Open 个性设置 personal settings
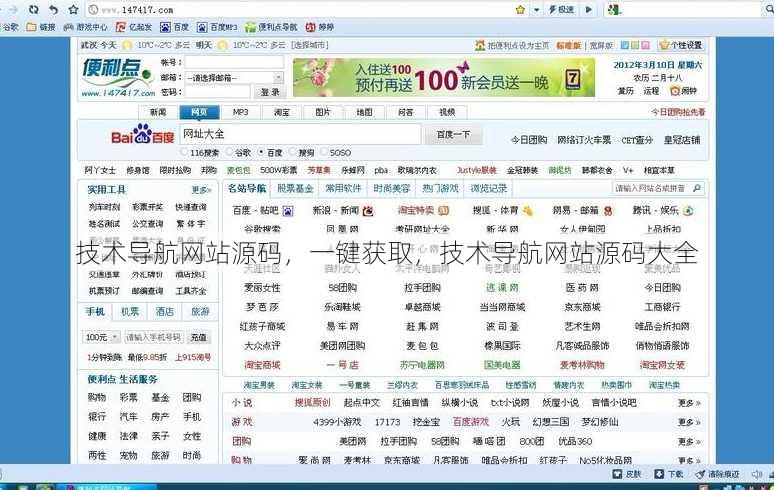The height and width of the screenshot is (490, 774). tap(681, 45)
